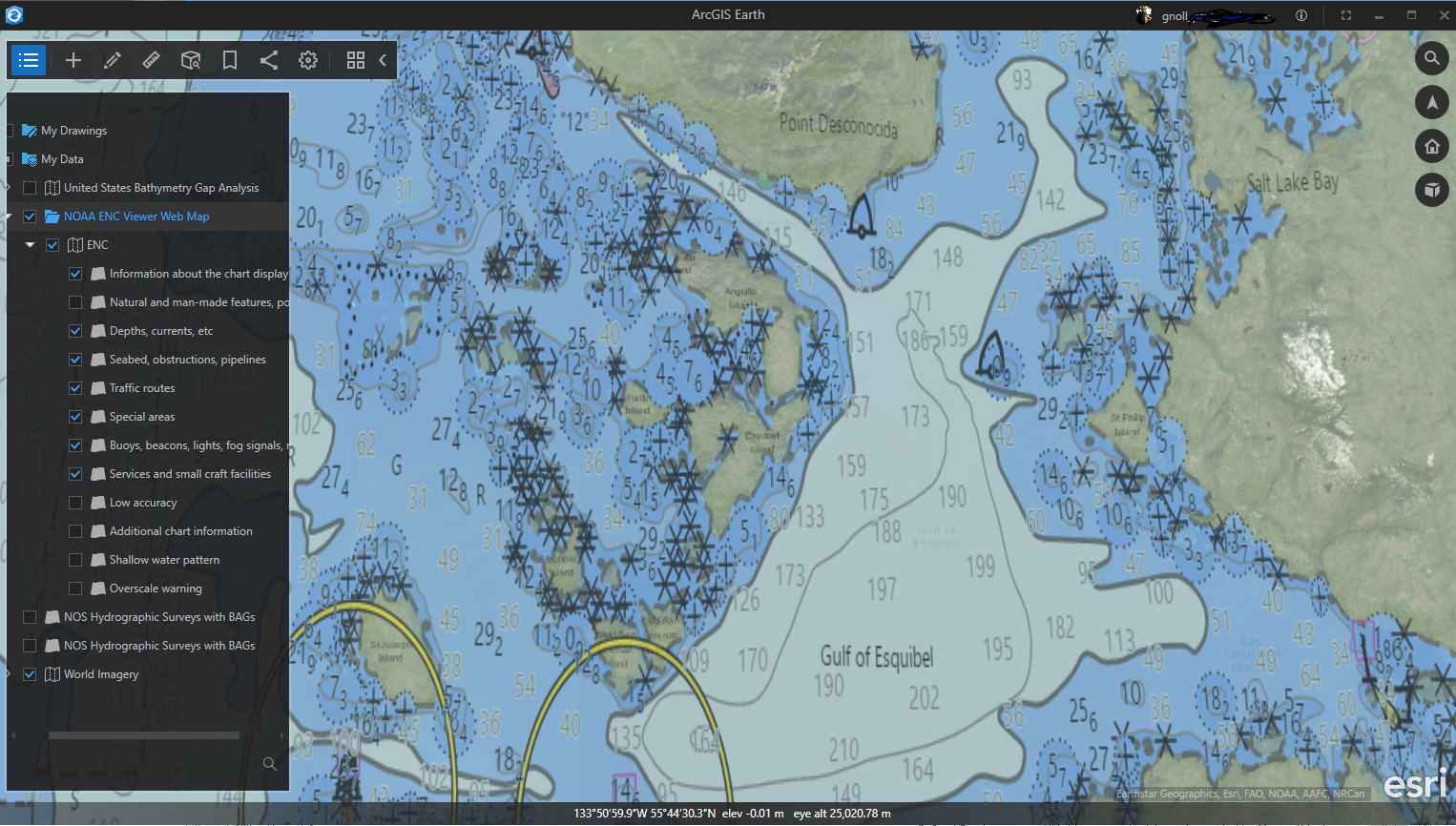Enable Overscale warning checkbox

(x=75, y=589)
